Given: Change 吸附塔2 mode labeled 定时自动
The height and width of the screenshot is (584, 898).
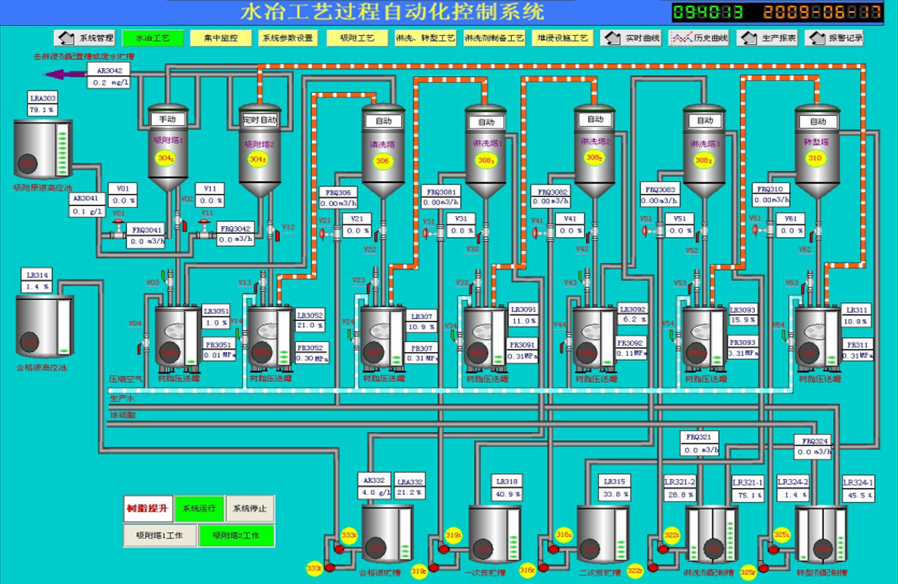Looking at the screenshot, I should (259, 119).
